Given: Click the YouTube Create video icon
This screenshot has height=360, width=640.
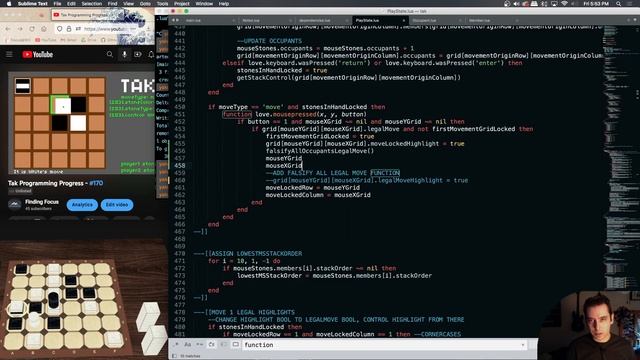Looking at the screenshot, I should 138,54.
